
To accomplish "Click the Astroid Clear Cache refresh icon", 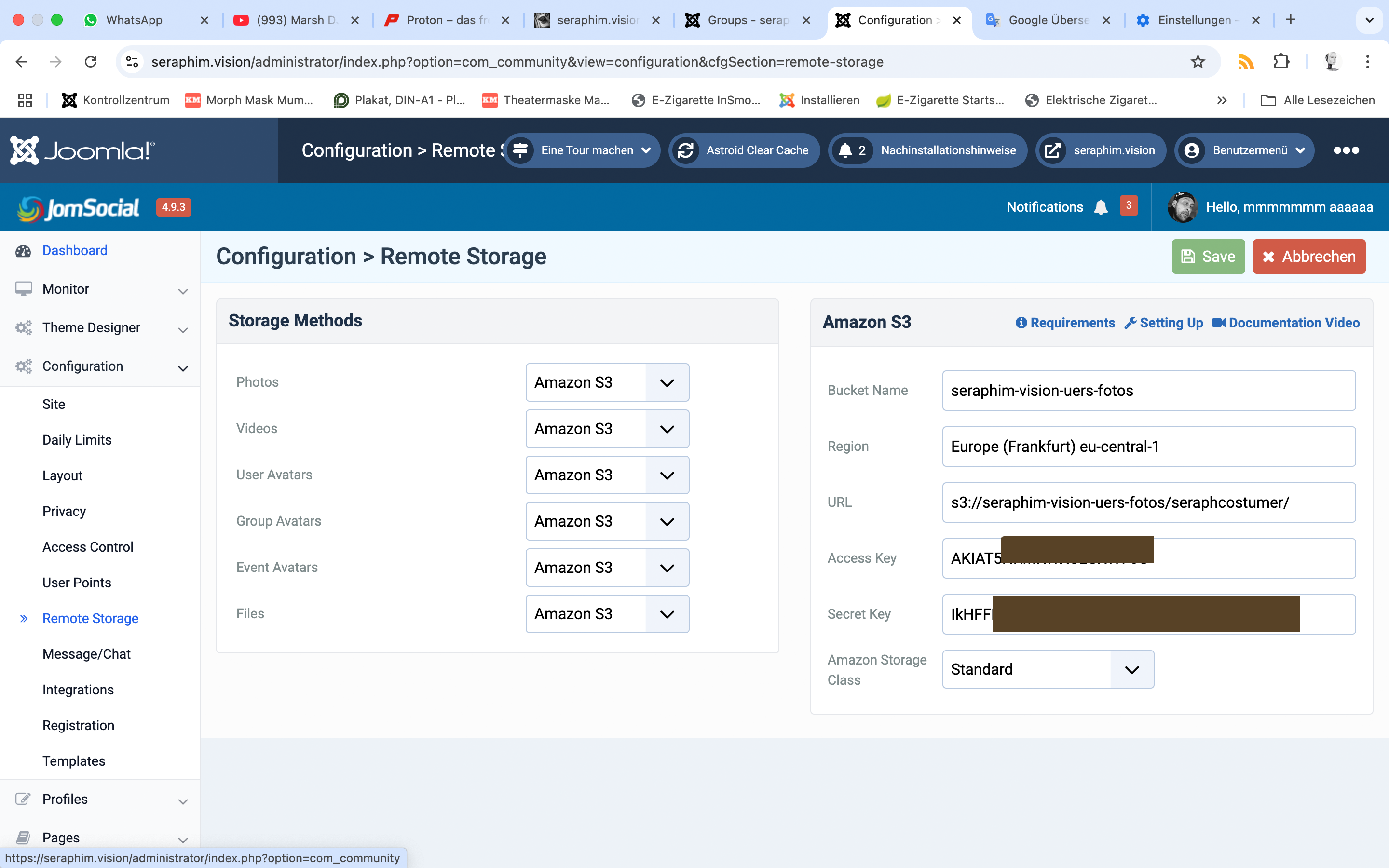I will click(x=685, y=150).
